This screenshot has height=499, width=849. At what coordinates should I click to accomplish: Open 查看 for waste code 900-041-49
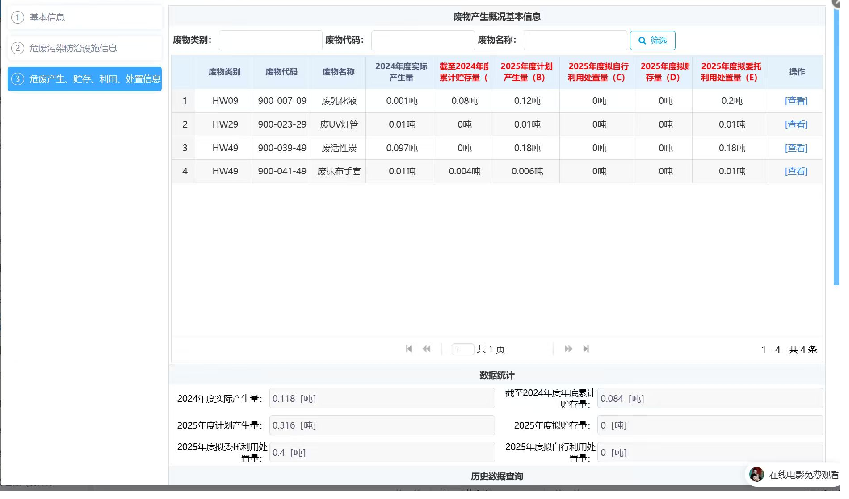coord(796,171)
